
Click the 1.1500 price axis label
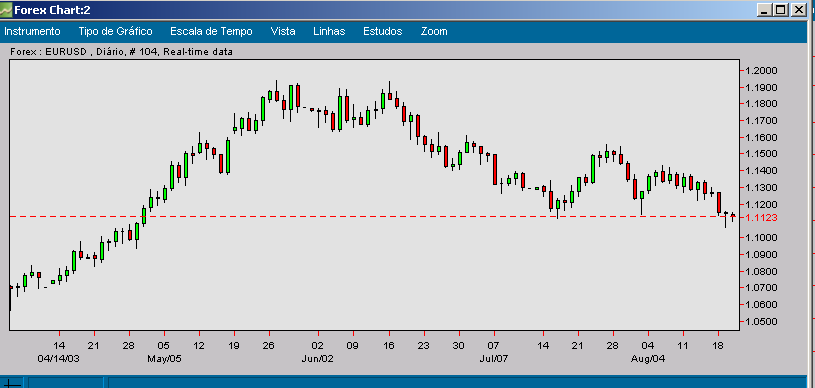point(761,154)
